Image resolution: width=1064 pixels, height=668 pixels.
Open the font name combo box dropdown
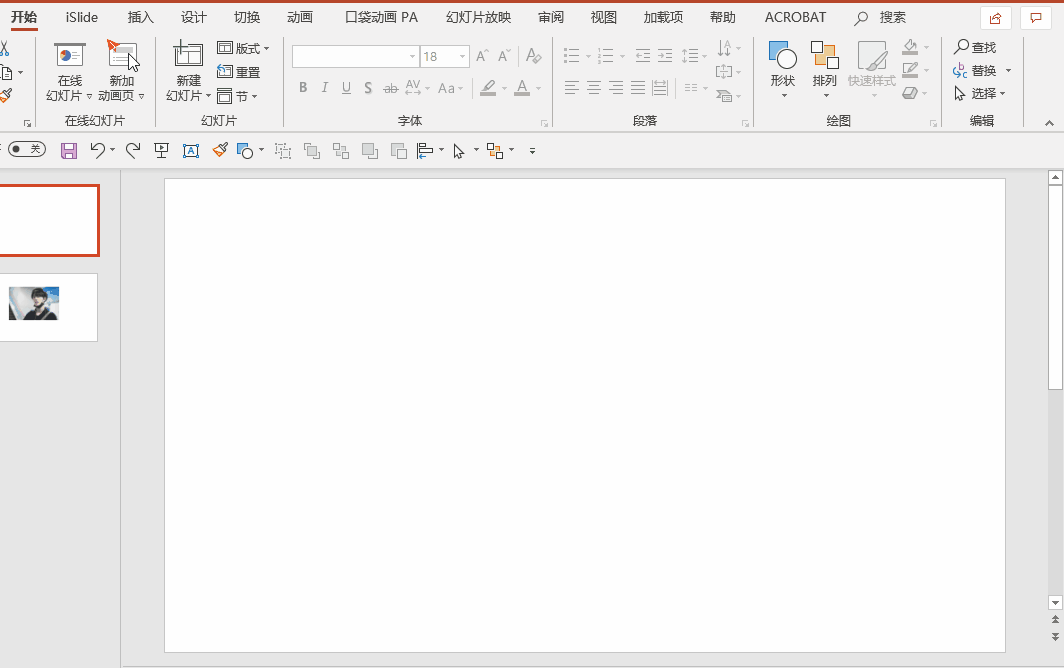pos(412,56)
